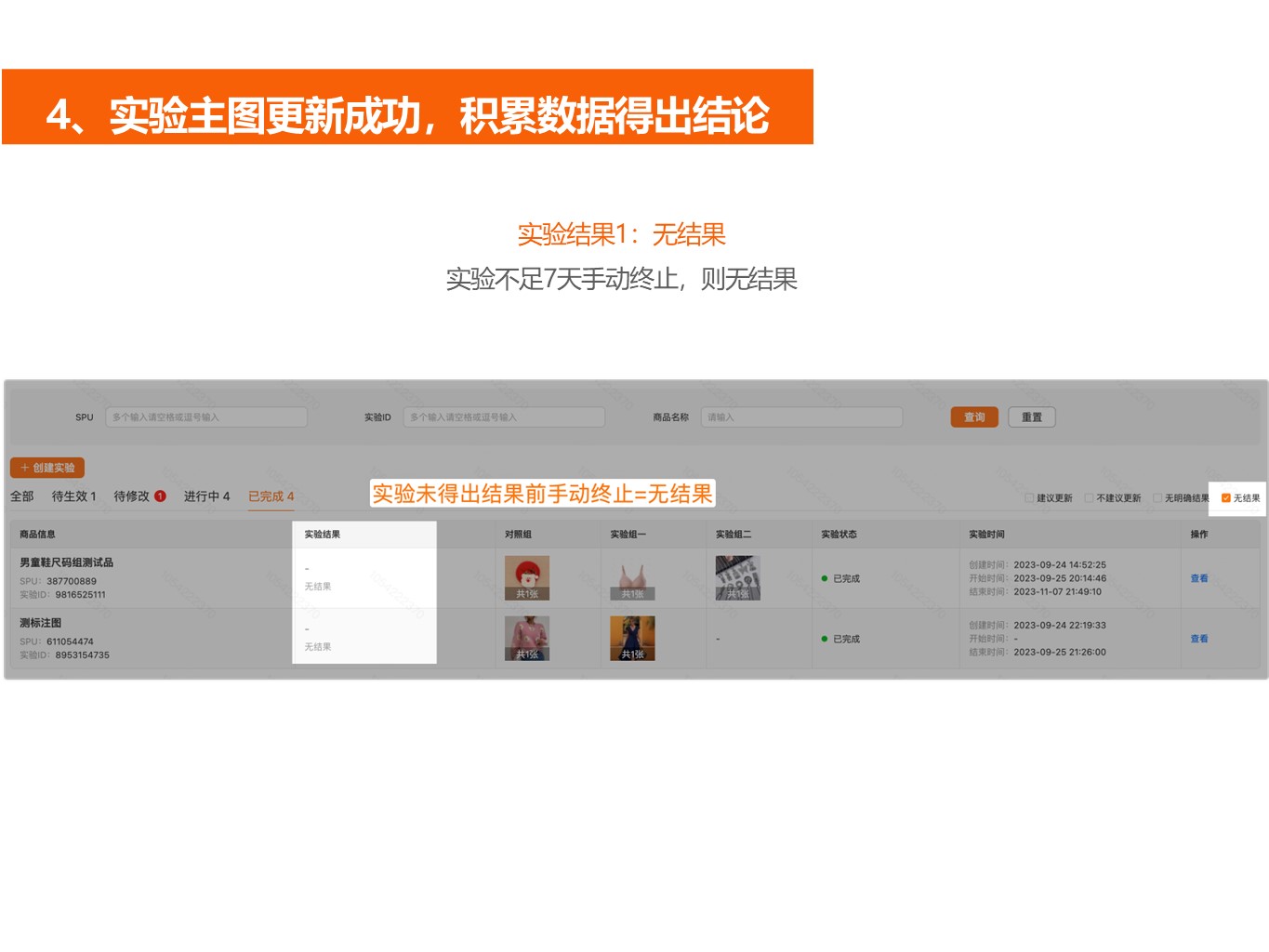
Task: Click the 创建实验 button with plus icon
Action: pyautogui.click(x=47, y=468)
